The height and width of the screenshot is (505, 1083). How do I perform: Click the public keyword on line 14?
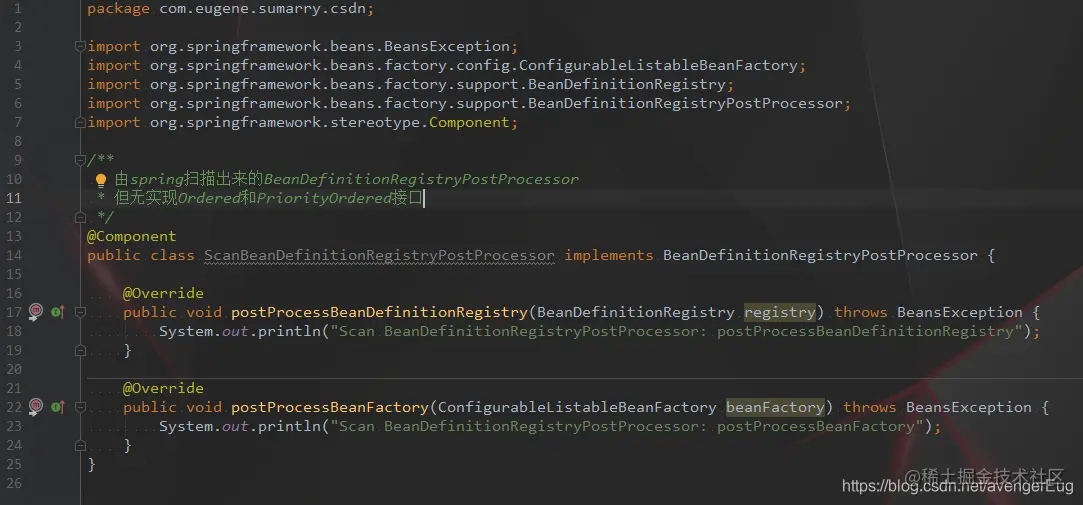pos(114,256)
